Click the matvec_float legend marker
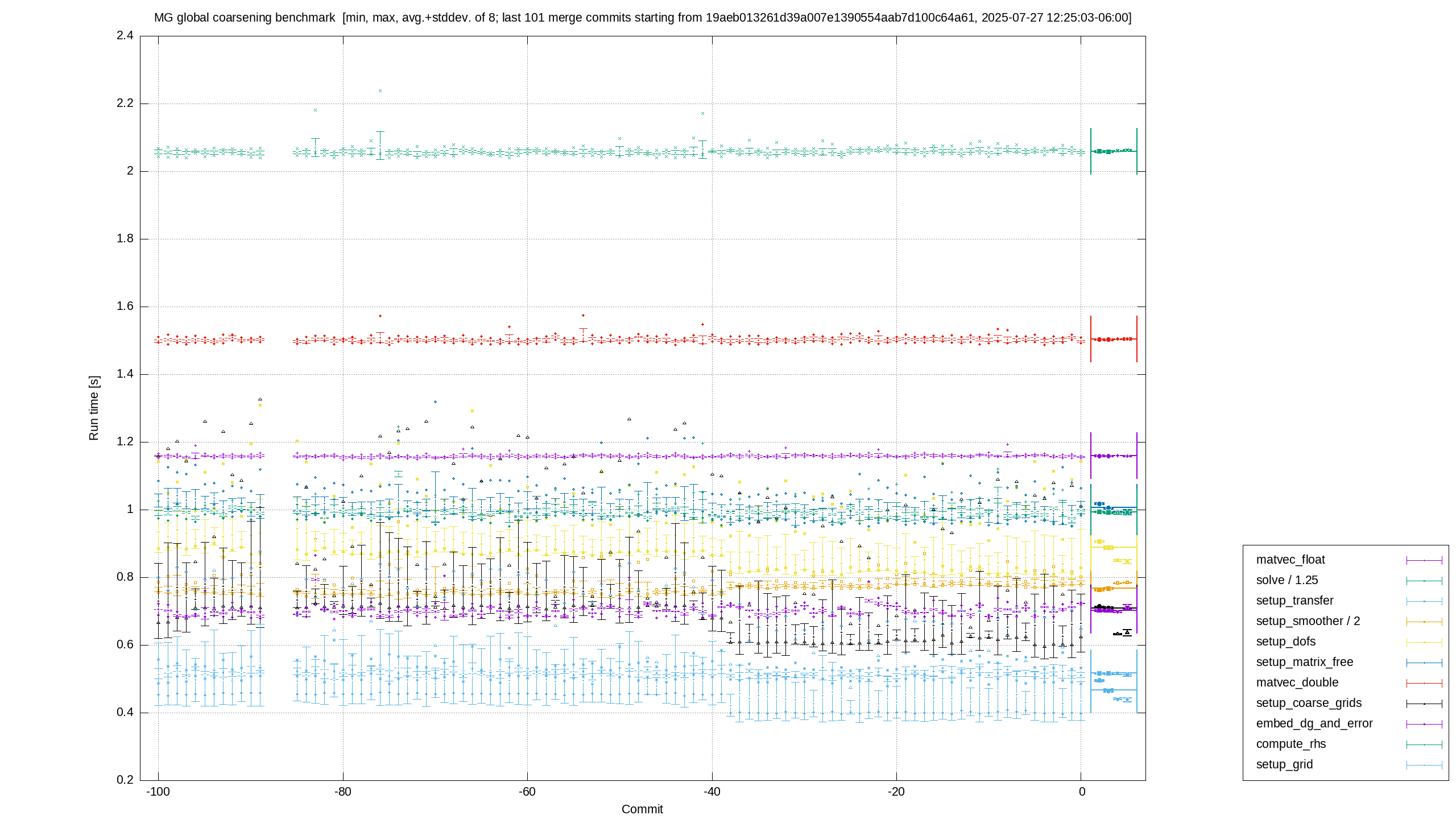The height and width of the screenshot is (819, 1456). [x=1424, y=560]
